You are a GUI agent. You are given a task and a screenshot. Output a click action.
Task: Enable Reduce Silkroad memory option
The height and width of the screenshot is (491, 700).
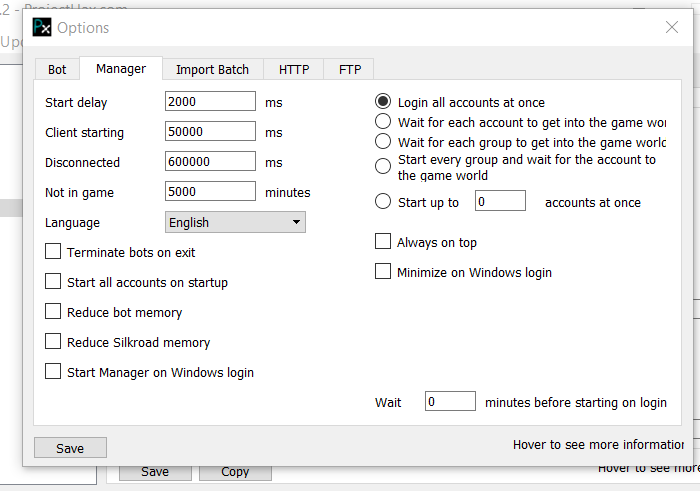(x=53, y=342)
